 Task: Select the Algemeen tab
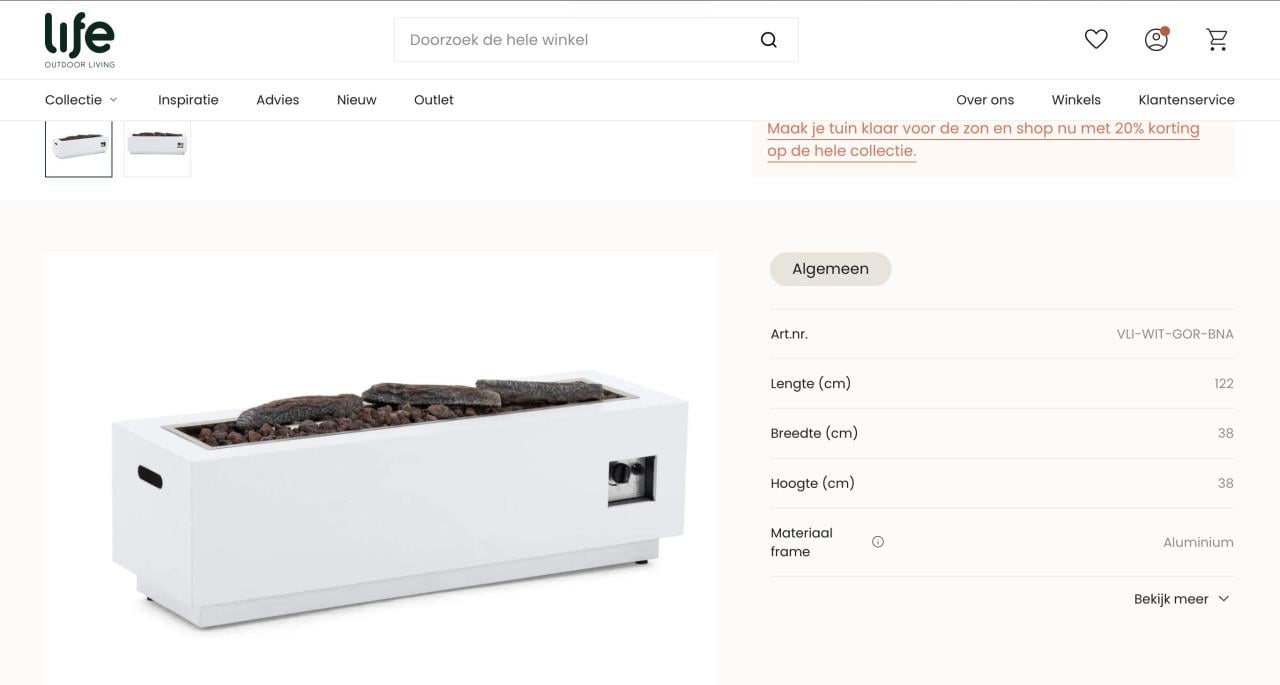(x=830, y=269)
